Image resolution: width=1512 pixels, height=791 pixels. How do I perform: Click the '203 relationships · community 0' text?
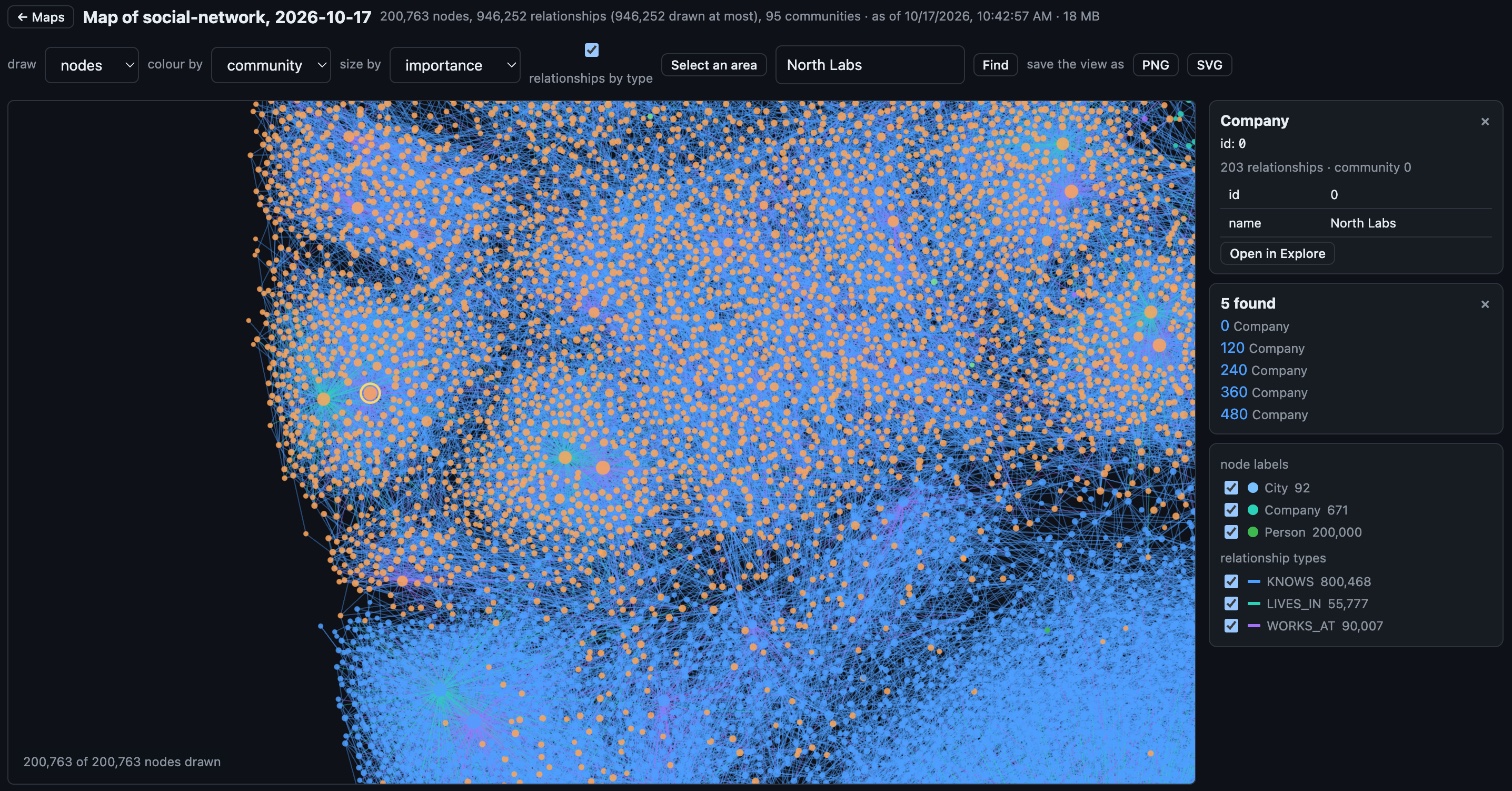pos(1316,167)
